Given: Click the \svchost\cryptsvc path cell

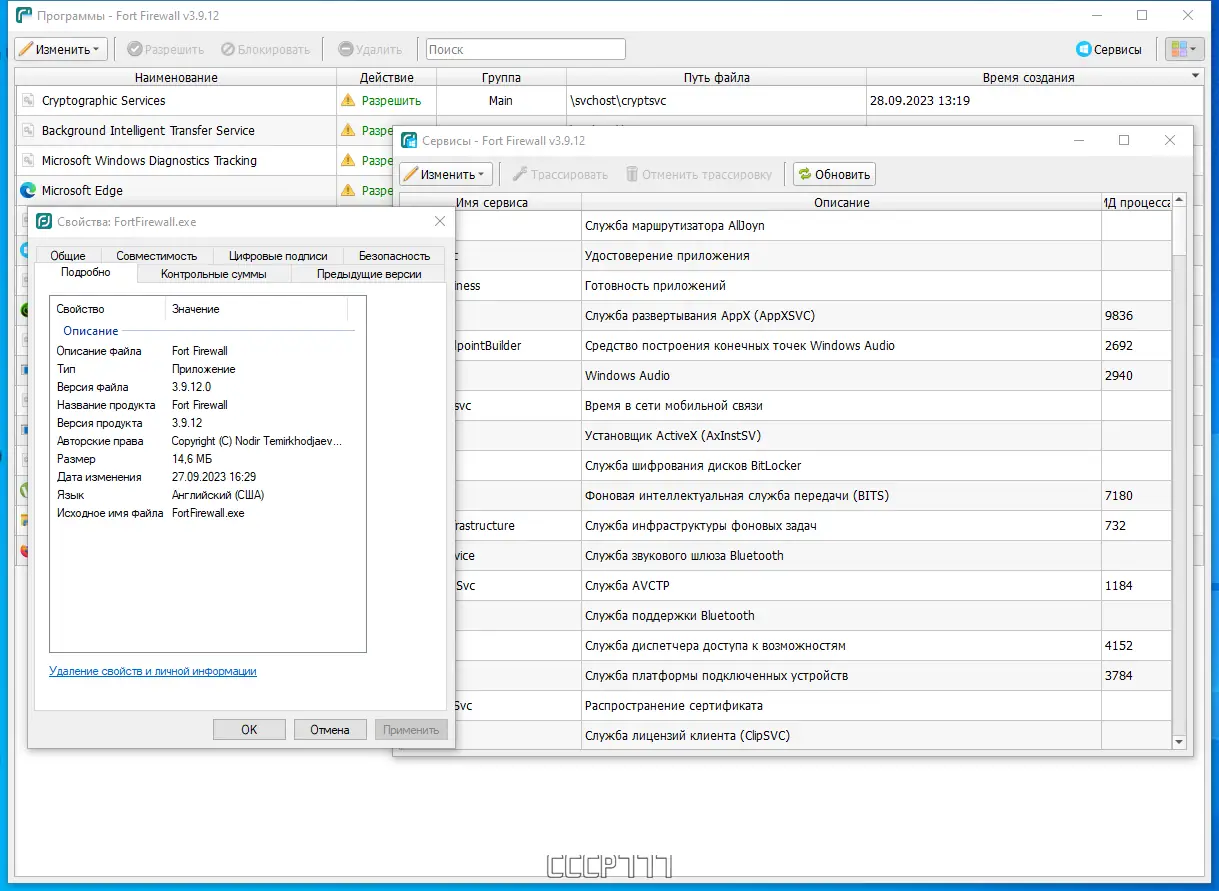Looking at the screenshot, I should click(716, 101).
